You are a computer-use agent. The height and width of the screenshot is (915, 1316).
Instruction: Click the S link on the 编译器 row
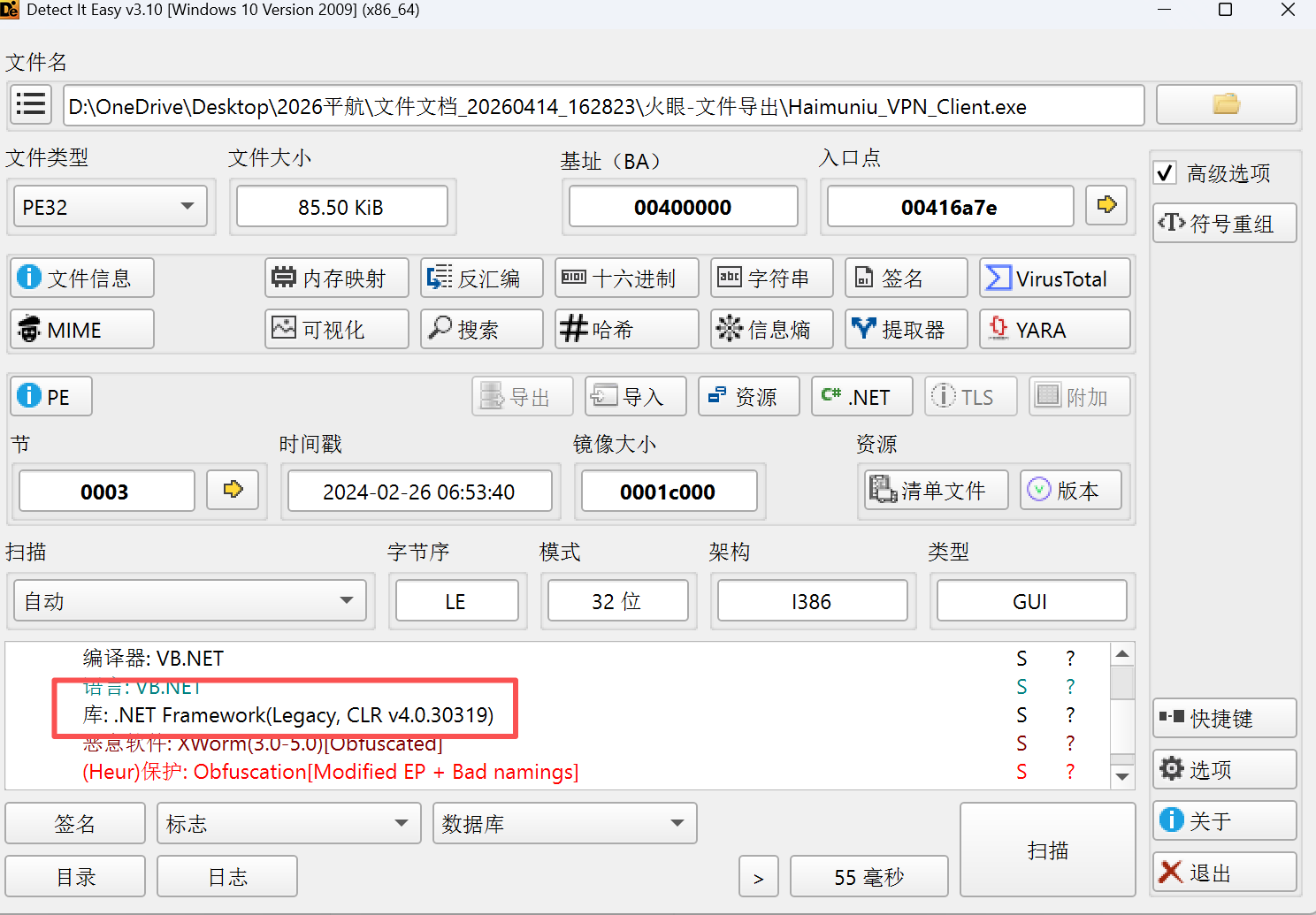pos(1021,658)
